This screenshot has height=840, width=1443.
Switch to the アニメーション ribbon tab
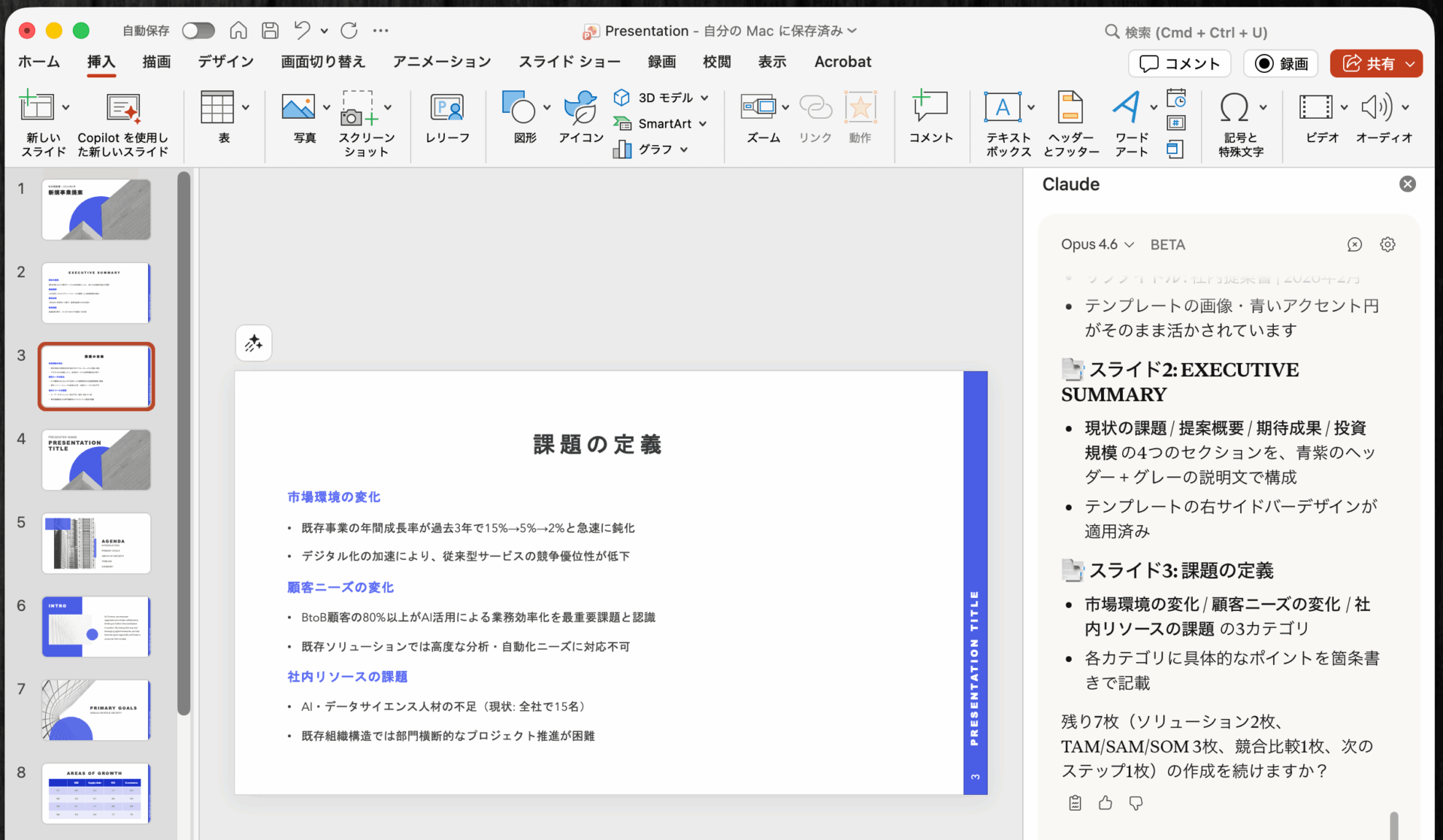point(440,62)
